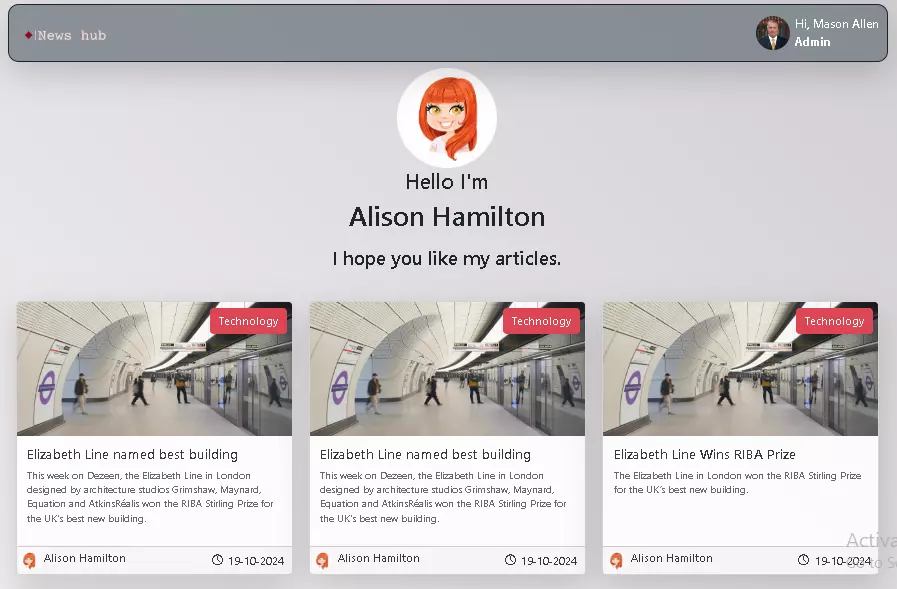The height and width of the screenshot is (589, 897).
Task: Click clock icon in second card footer
Action: (x=510, y=560)
